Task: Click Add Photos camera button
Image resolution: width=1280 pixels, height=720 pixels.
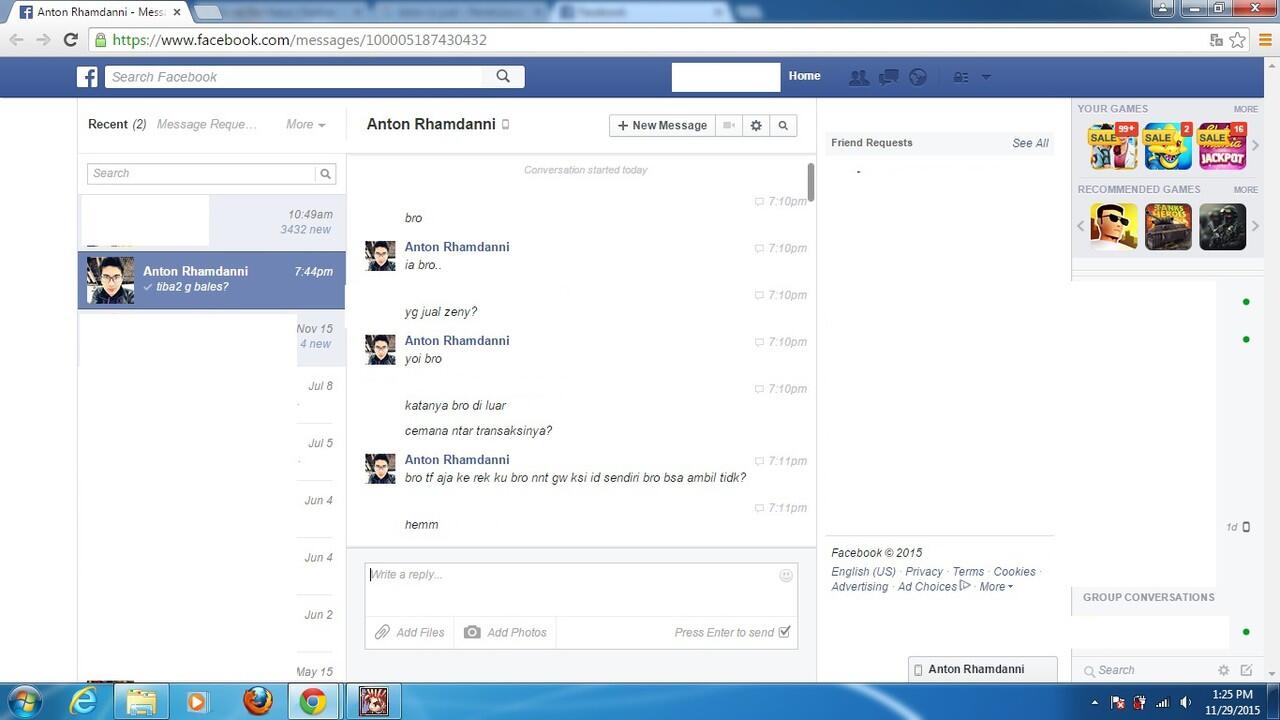Action: pos(505,632)
